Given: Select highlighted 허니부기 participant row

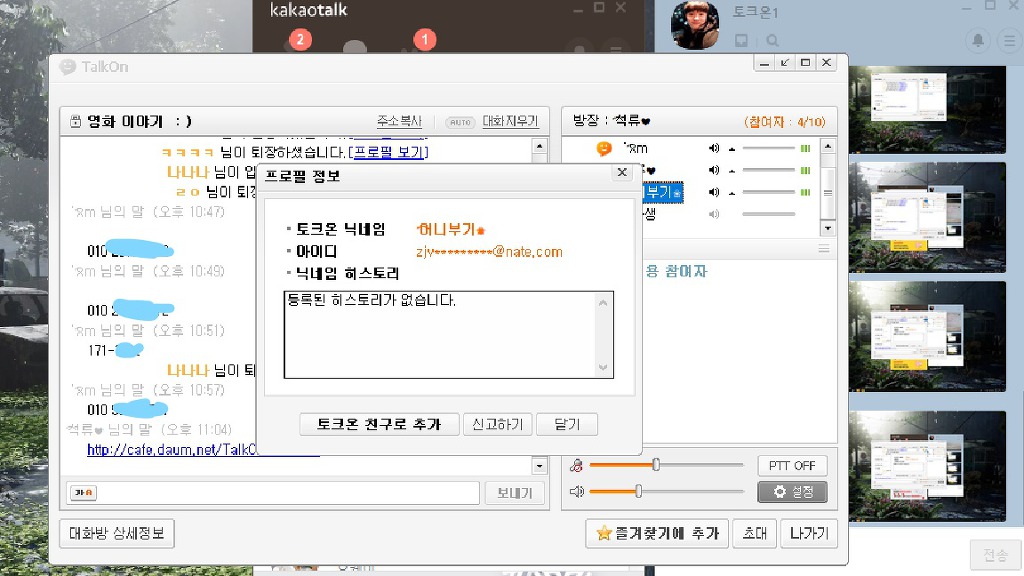Looking at the screenshot, I should coord(663,192).
